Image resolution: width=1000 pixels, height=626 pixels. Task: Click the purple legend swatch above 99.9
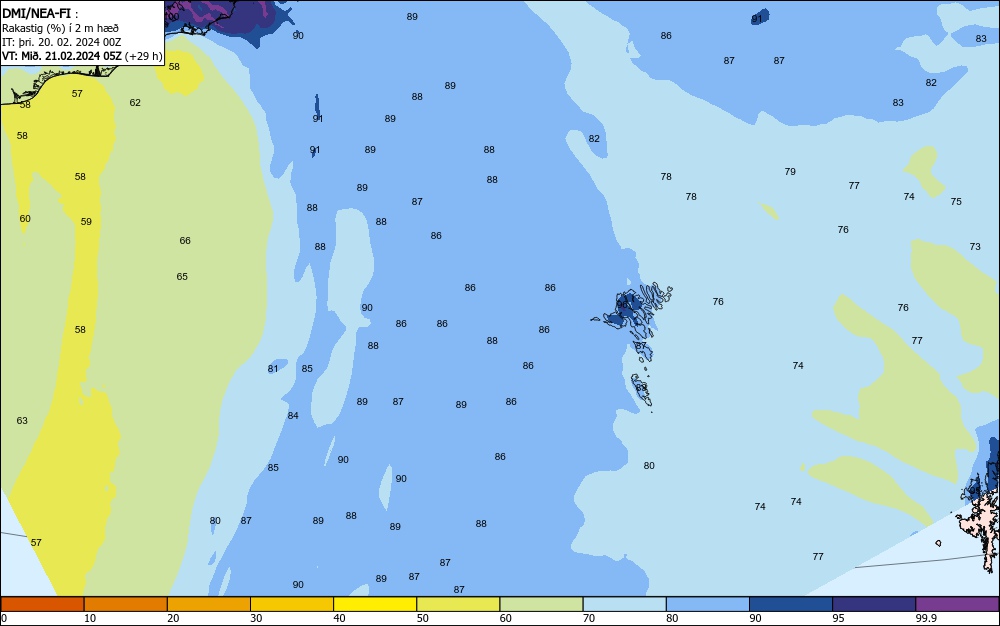tap(957, 604)
